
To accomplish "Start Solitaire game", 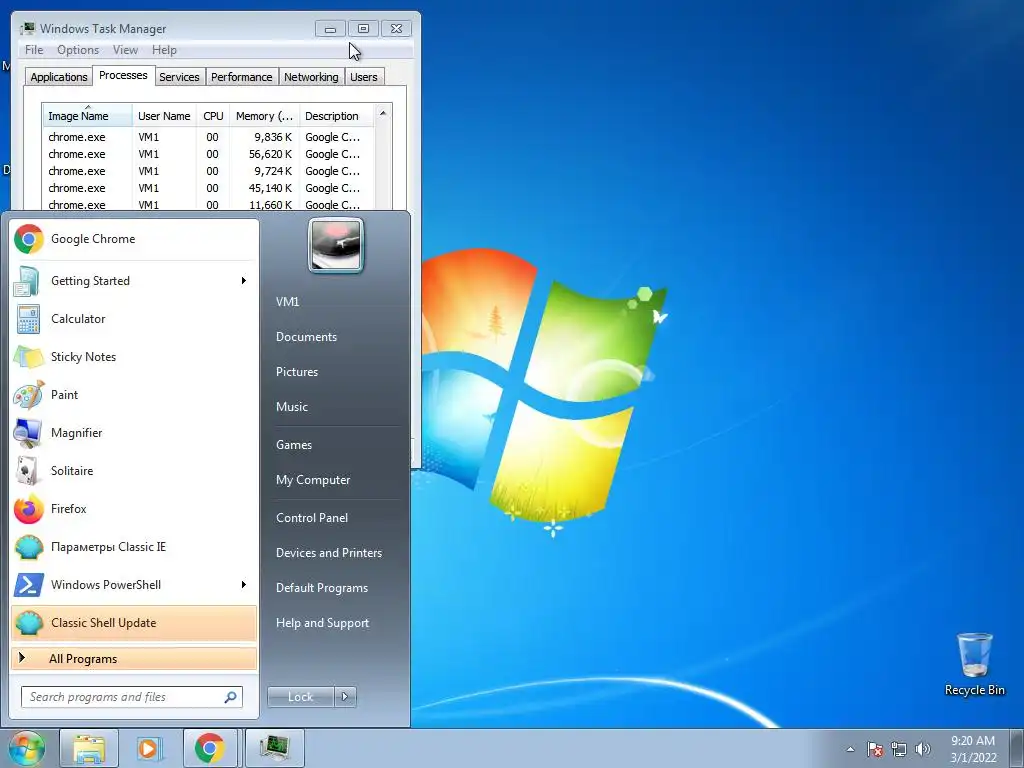I will point(134,471).
